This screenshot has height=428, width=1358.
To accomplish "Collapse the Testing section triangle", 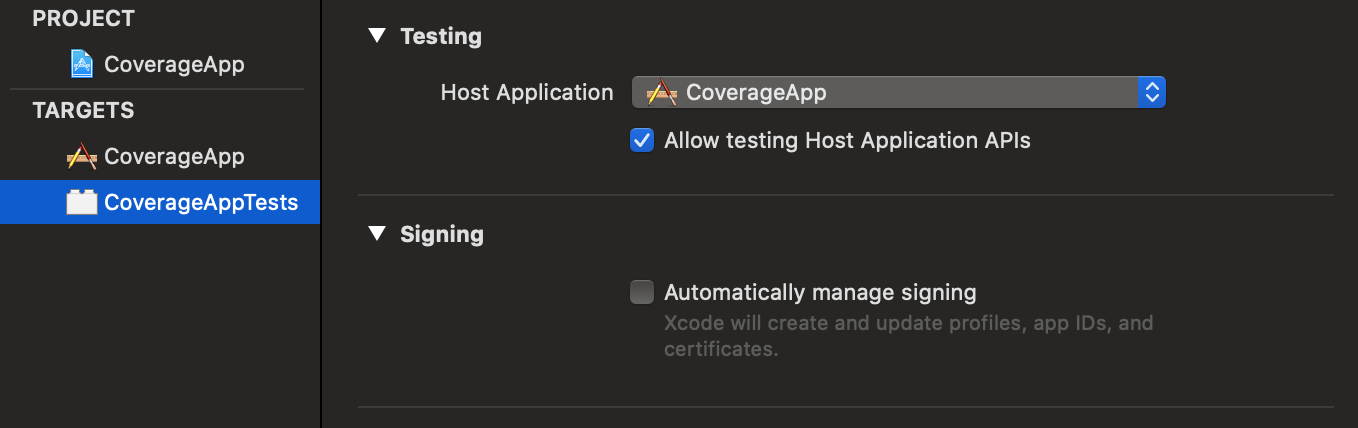I will point(376,36).
